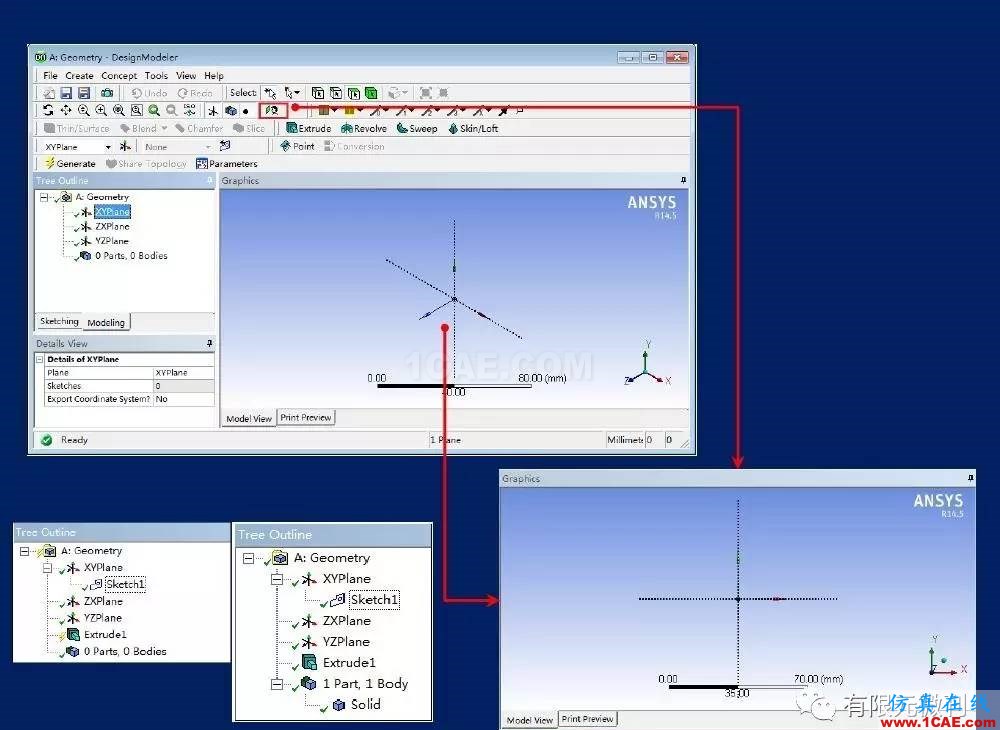Switch to Print Preview tab in main window
The height and width of the screenshot is (730, 1000).
click(x=305, y=418)
